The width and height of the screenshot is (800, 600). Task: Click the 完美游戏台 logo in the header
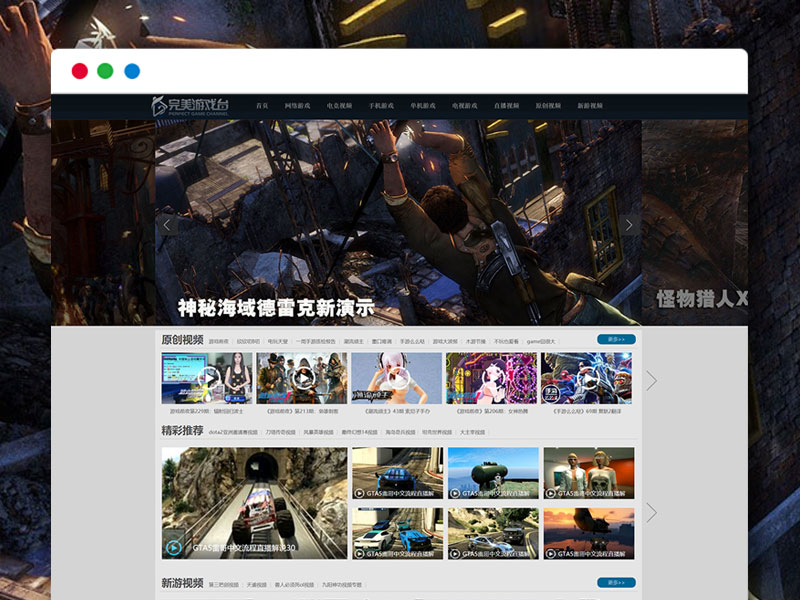click(192, 105)
